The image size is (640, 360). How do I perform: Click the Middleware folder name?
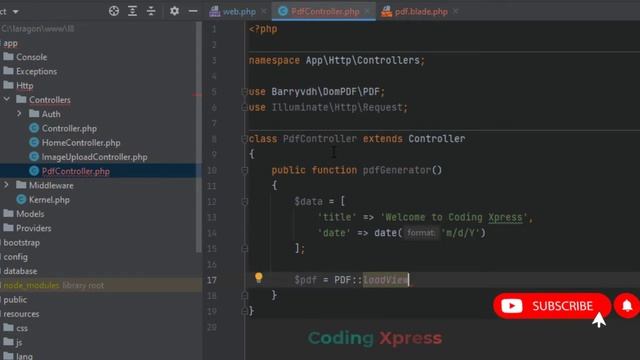[51, 185]
